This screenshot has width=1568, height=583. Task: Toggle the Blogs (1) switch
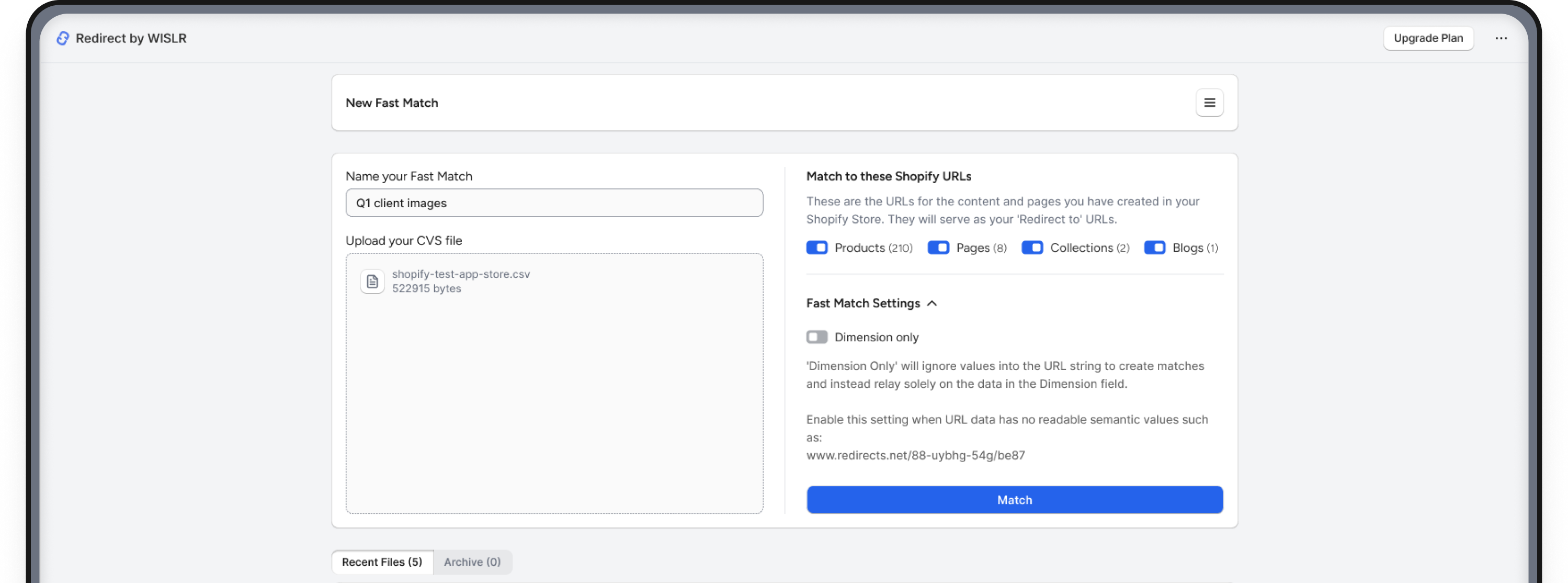tap(1155, 248)
